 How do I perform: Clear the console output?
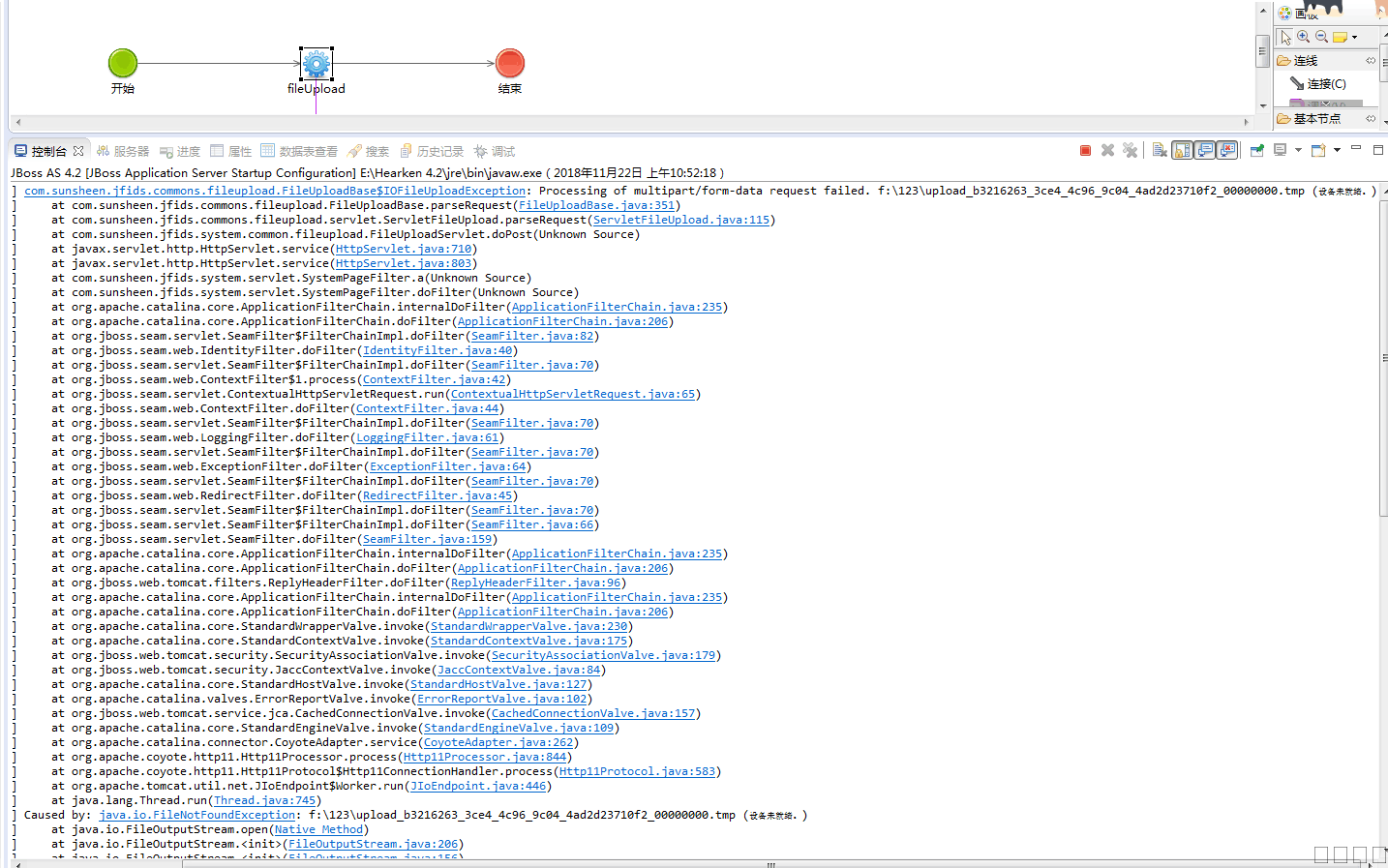[1160, 150]
